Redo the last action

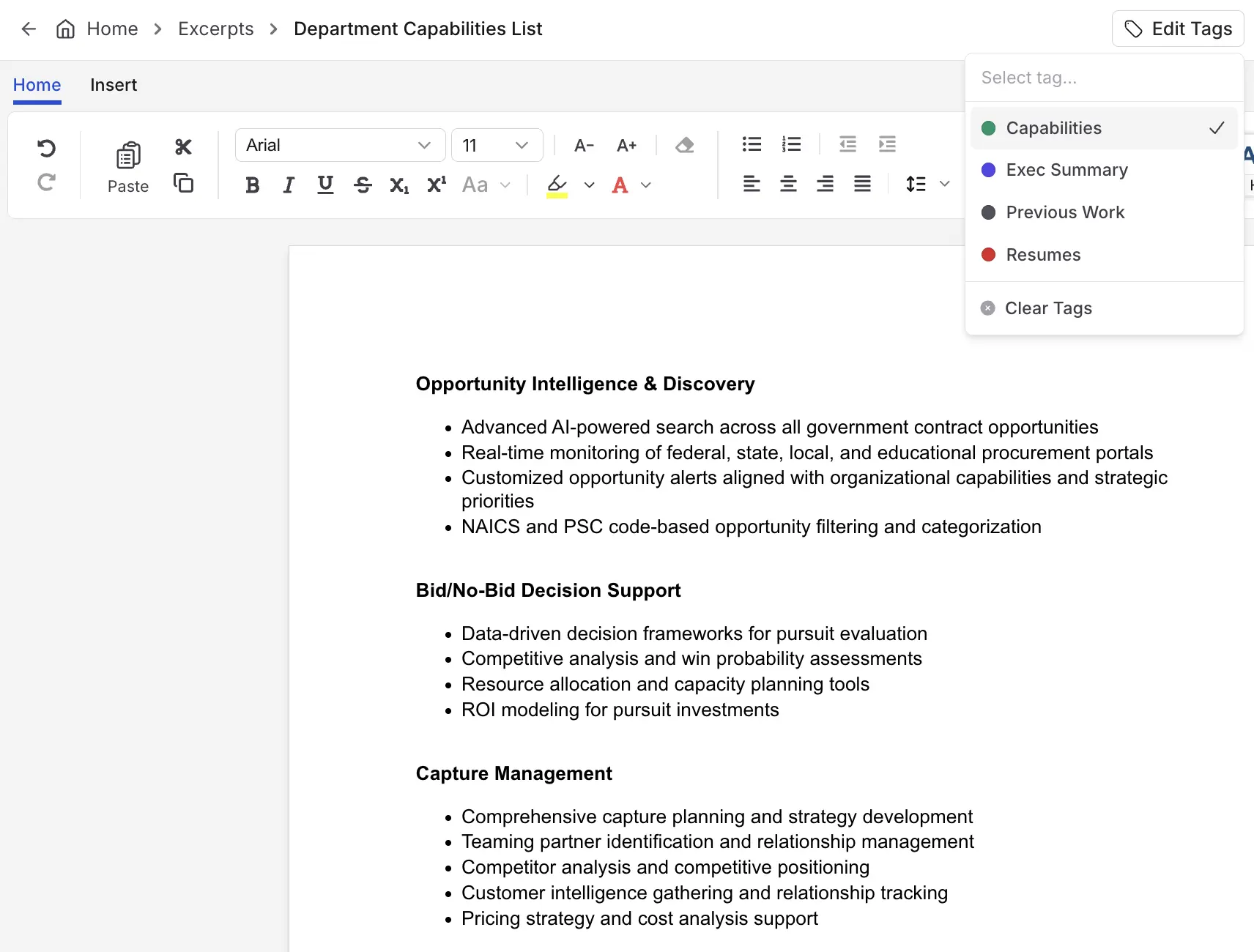[x=47, y=182]
